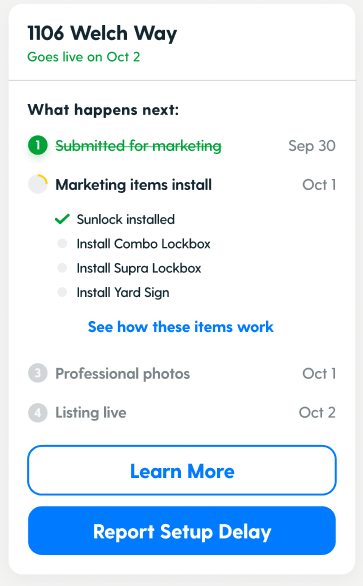
Task: Select the Submitted for marketing step
Action: coord(138,146)
